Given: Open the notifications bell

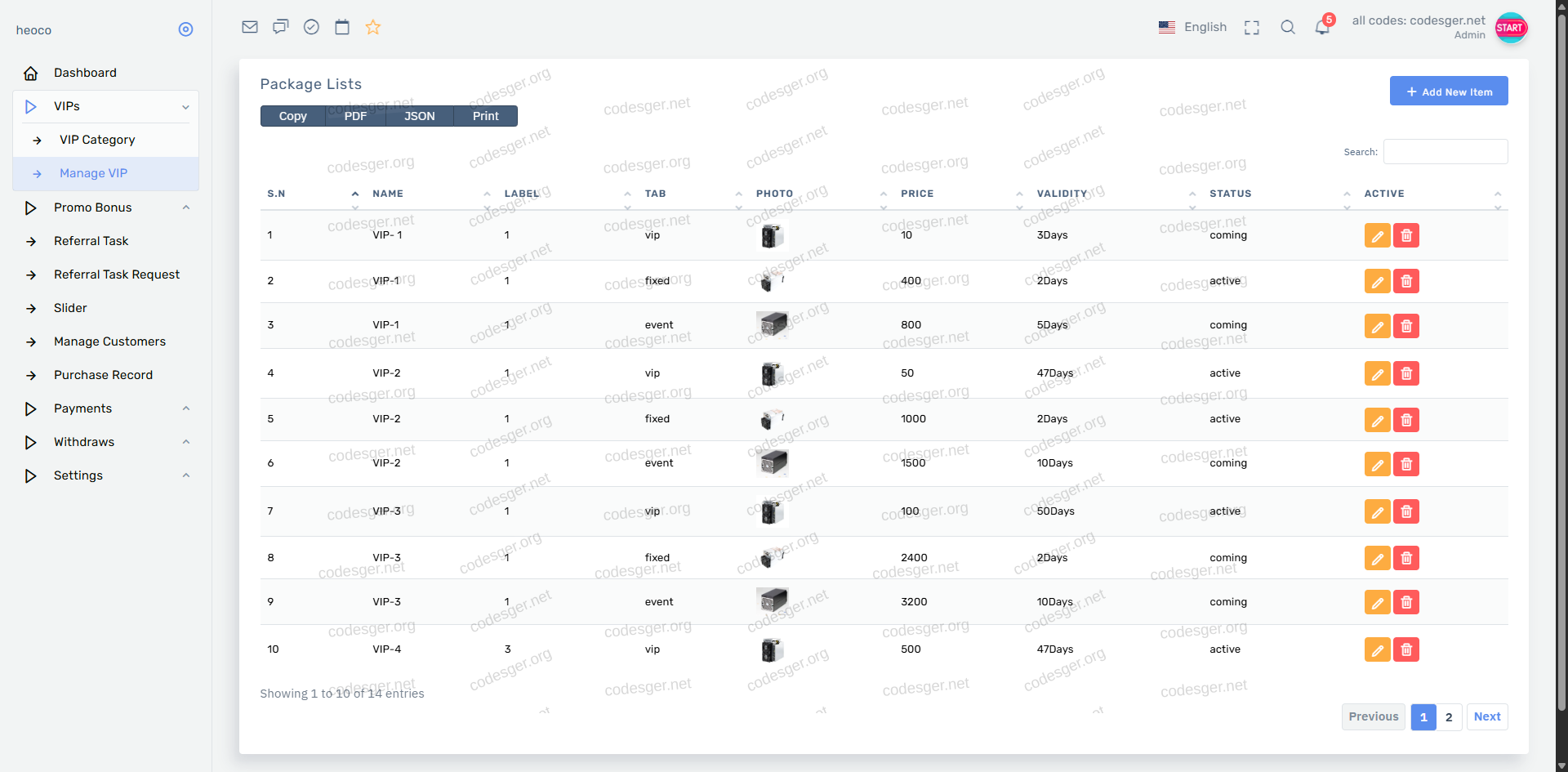Looking at the screenshot, I should coord(1322,27).
